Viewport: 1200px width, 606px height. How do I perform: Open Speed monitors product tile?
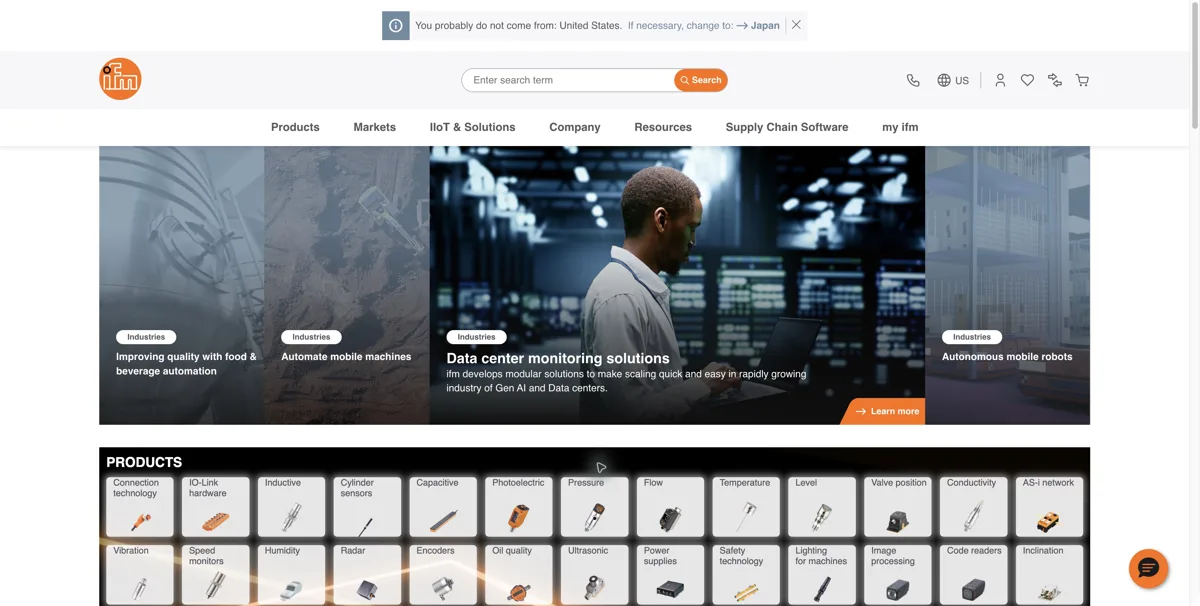click(216, 574)
